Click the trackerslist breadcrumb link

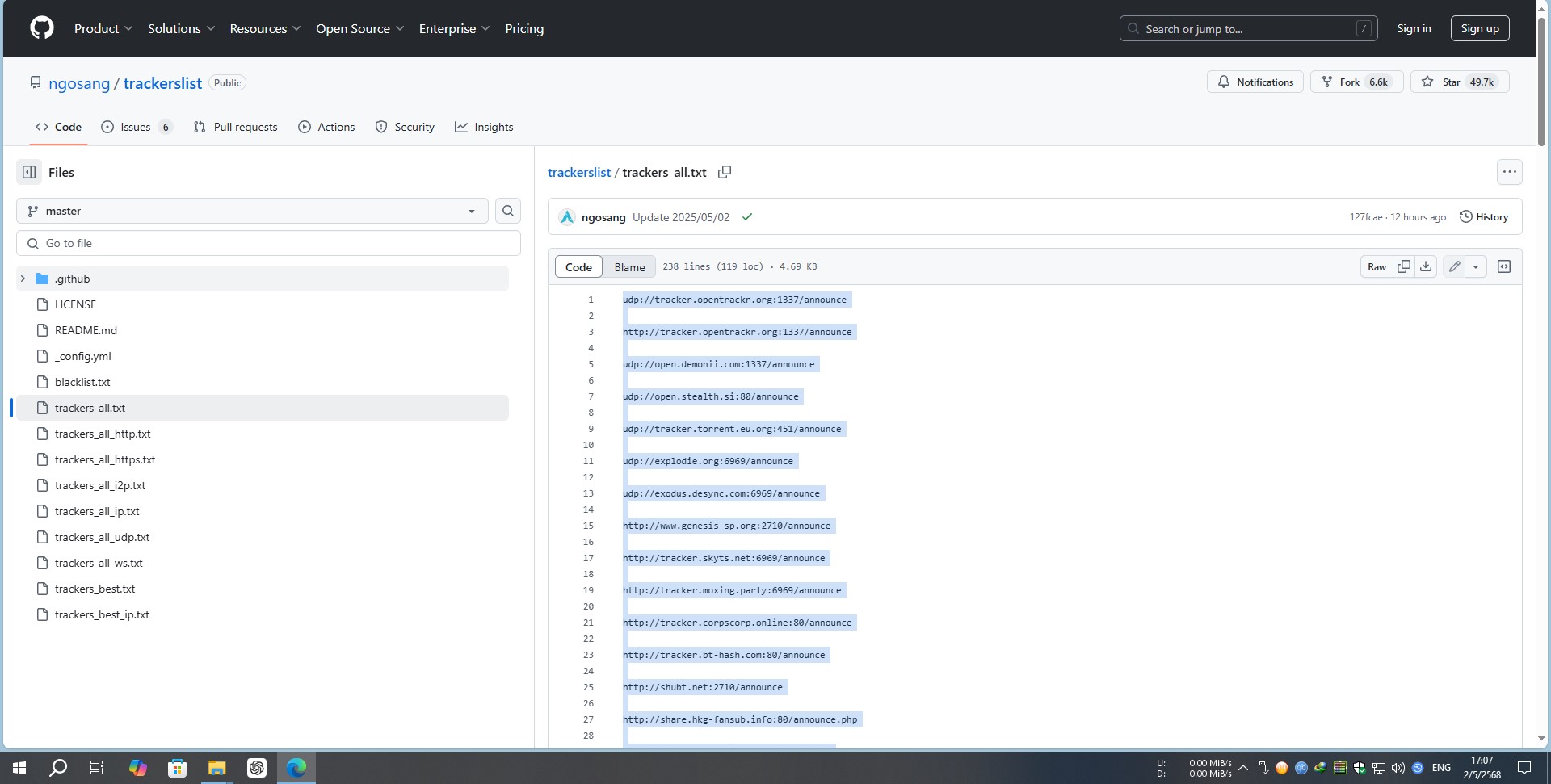[579, 172]
